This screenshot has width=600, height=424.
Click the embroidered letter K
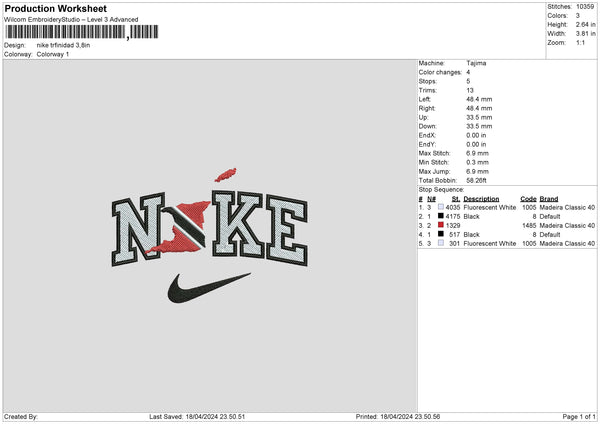(x=238, y=224)
